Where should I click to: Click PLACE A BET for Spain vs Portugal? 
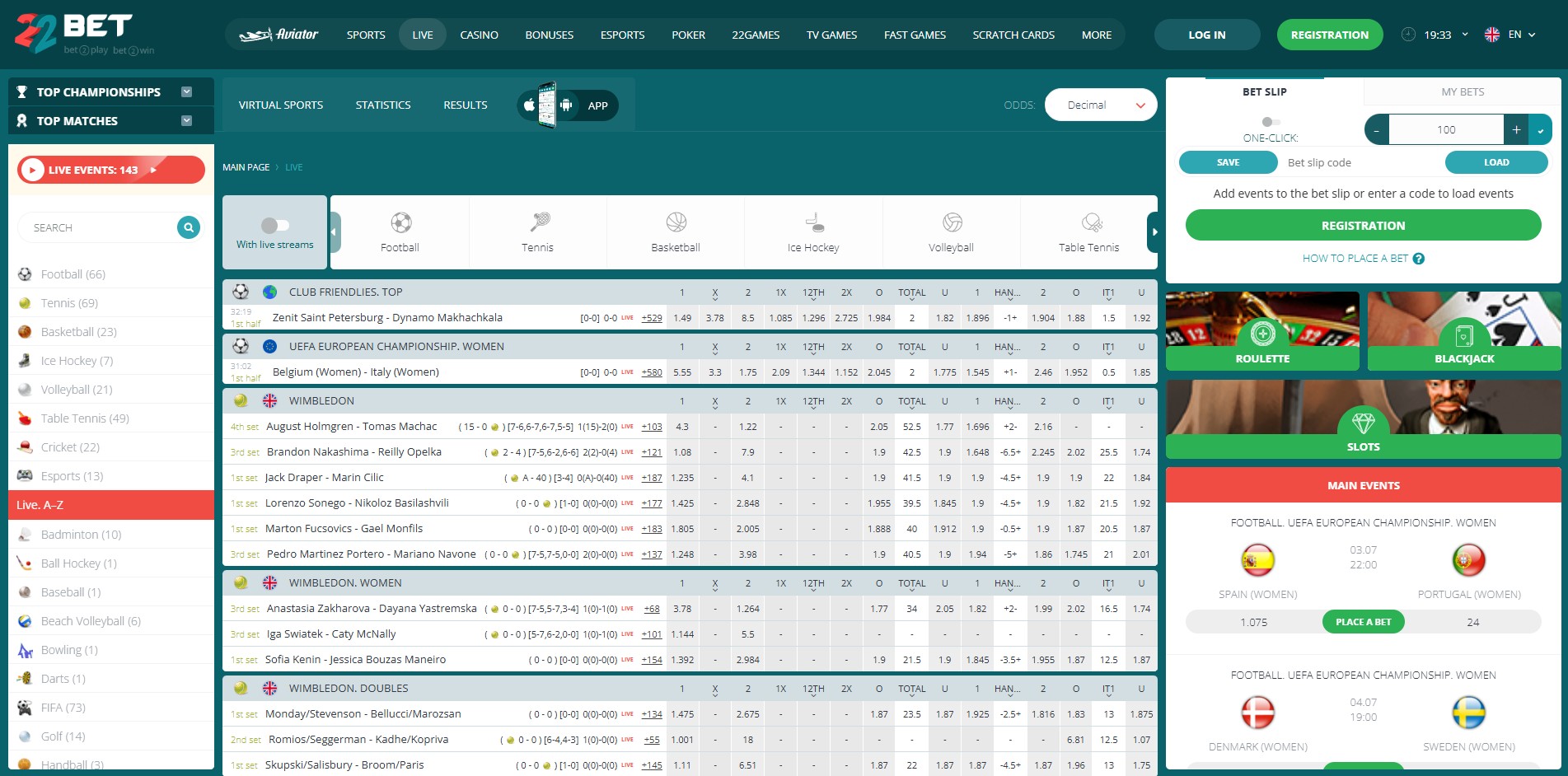[x=1363, y=622]
